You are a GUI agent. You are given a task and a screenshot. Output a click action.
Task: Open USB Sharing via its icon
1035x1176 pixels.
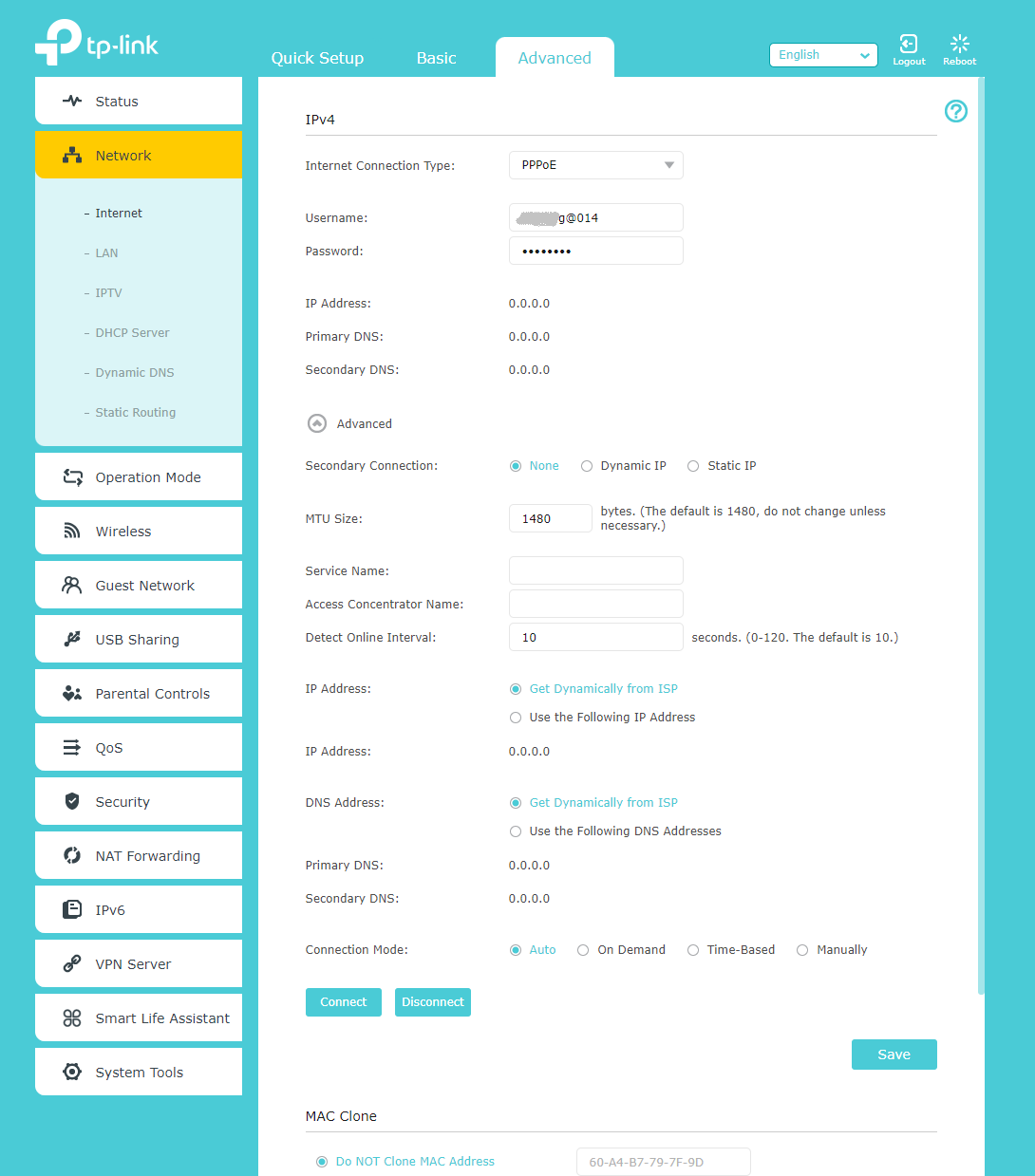(72, 640)
